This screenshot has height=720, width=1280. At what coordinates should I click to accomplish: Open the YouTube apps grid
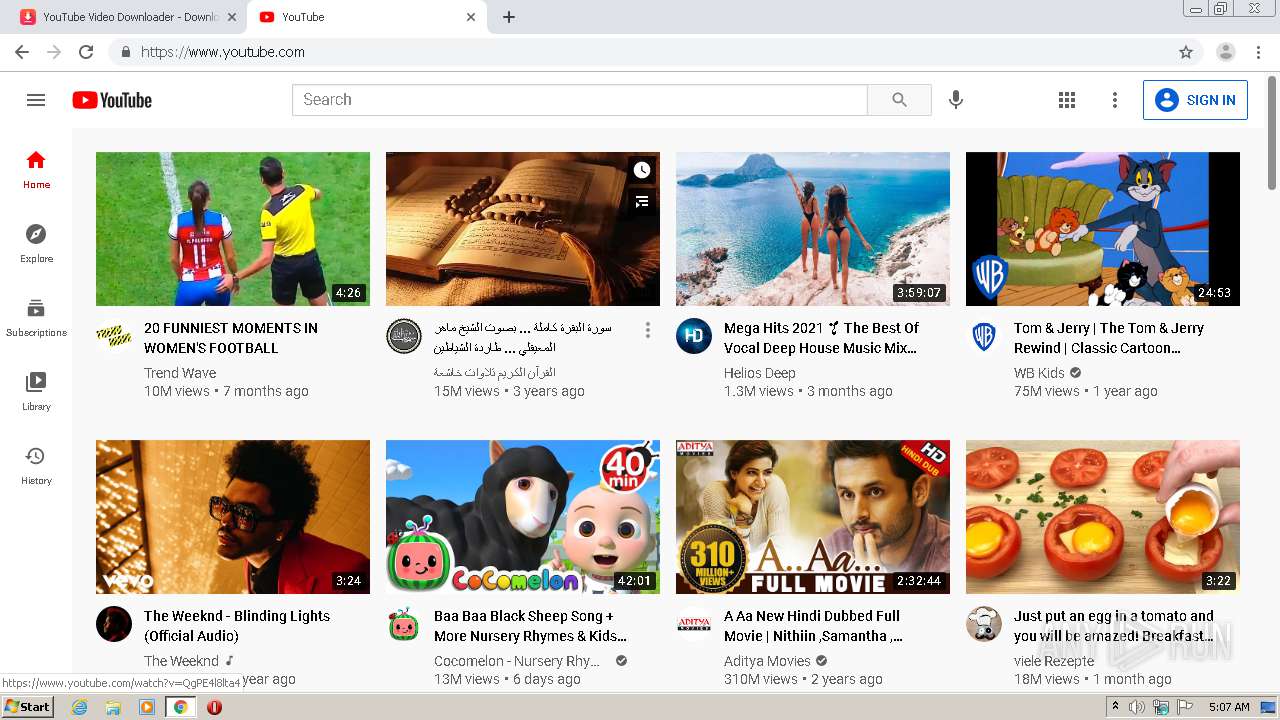[1067, 100]
